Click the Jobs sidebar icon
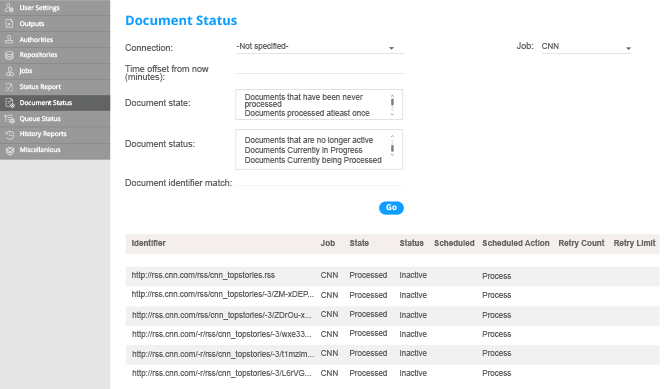Image resolution: width=671 pixels, height=389 pixels. 9,71
